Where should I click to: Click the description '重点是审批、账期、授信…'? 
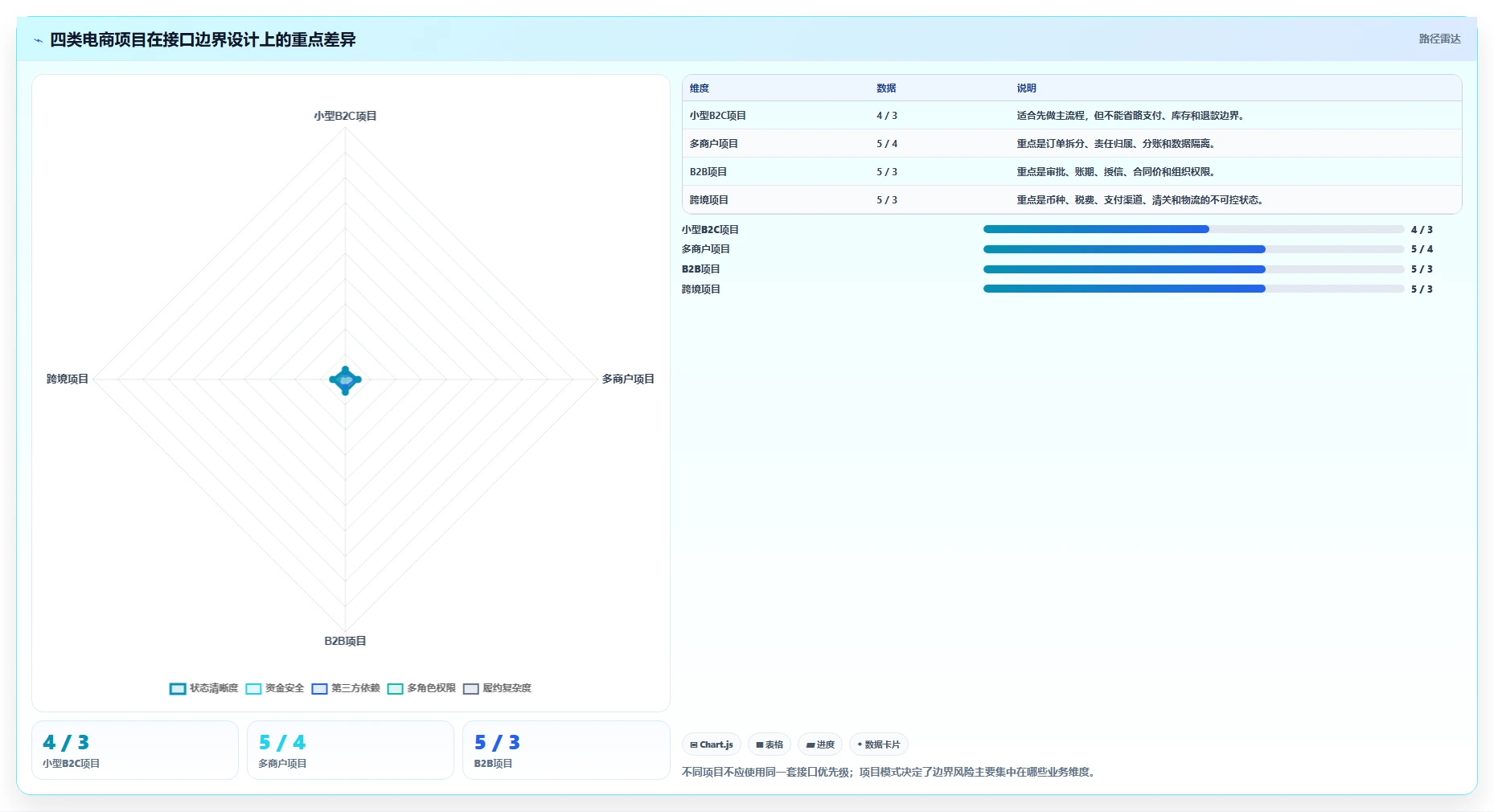point(1117,172)
